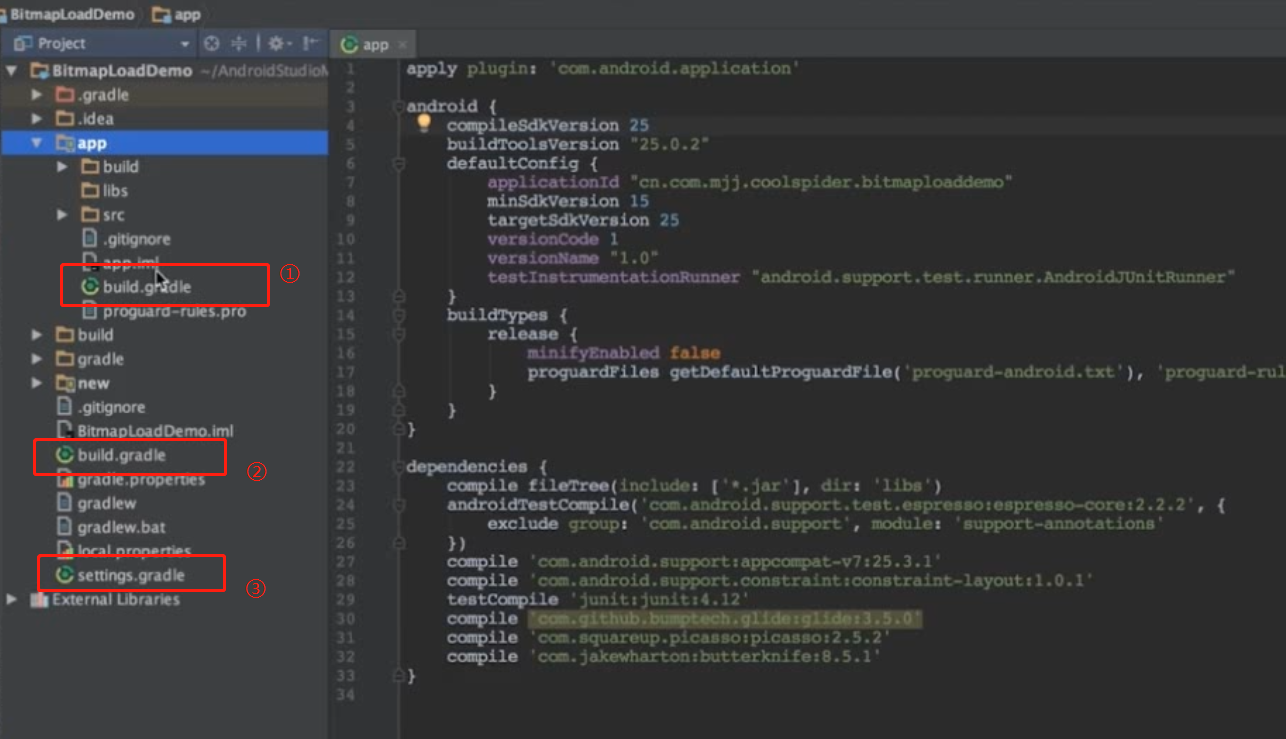Image resolution: width=1286 pixels, height=739 pixels.
Task: Select the app module in the tree
Action: click(x=164, y=143)
